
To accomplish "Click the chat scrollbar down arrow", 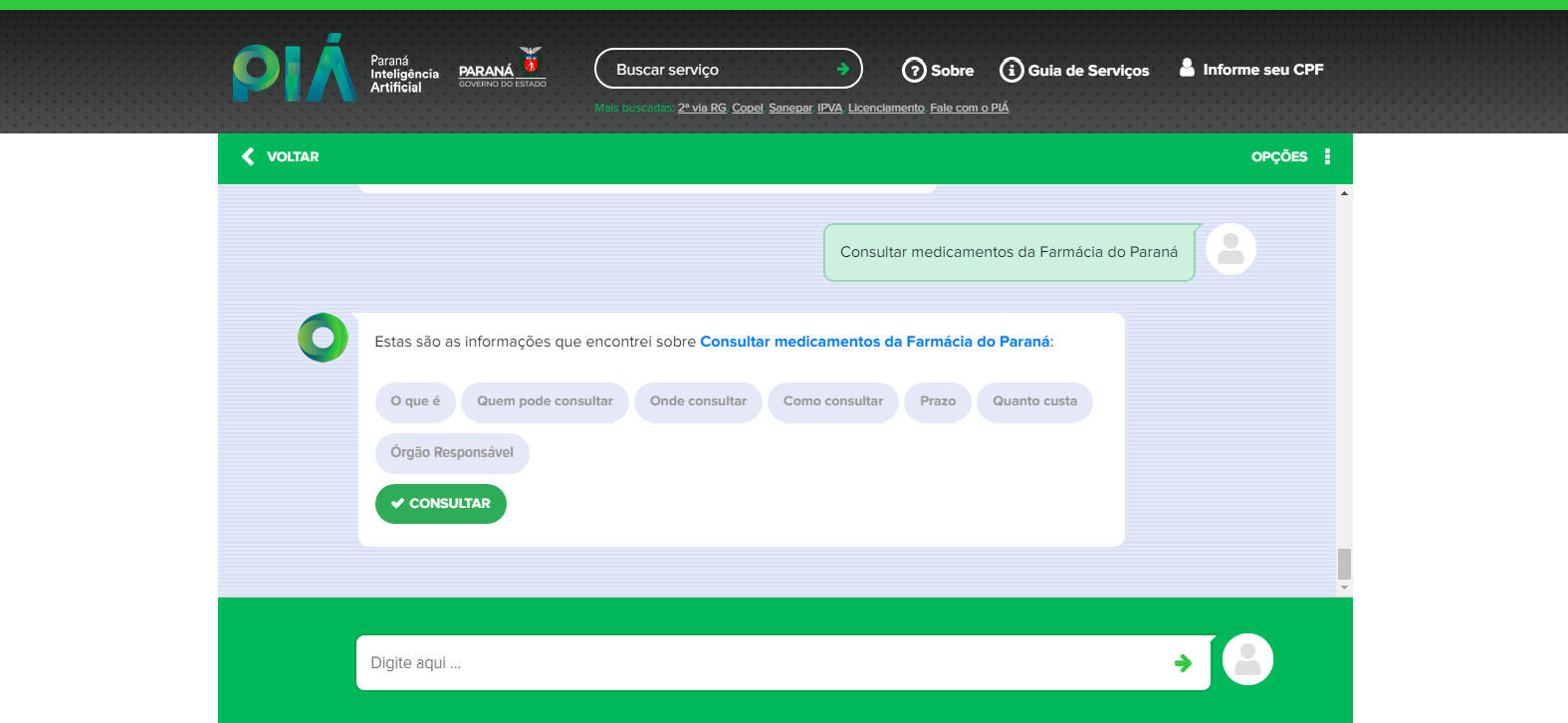I will point(1344,589).
